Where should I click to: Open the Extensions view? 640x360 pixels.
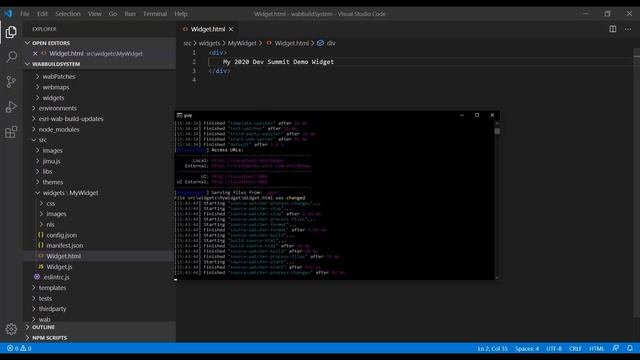(11, 132)
